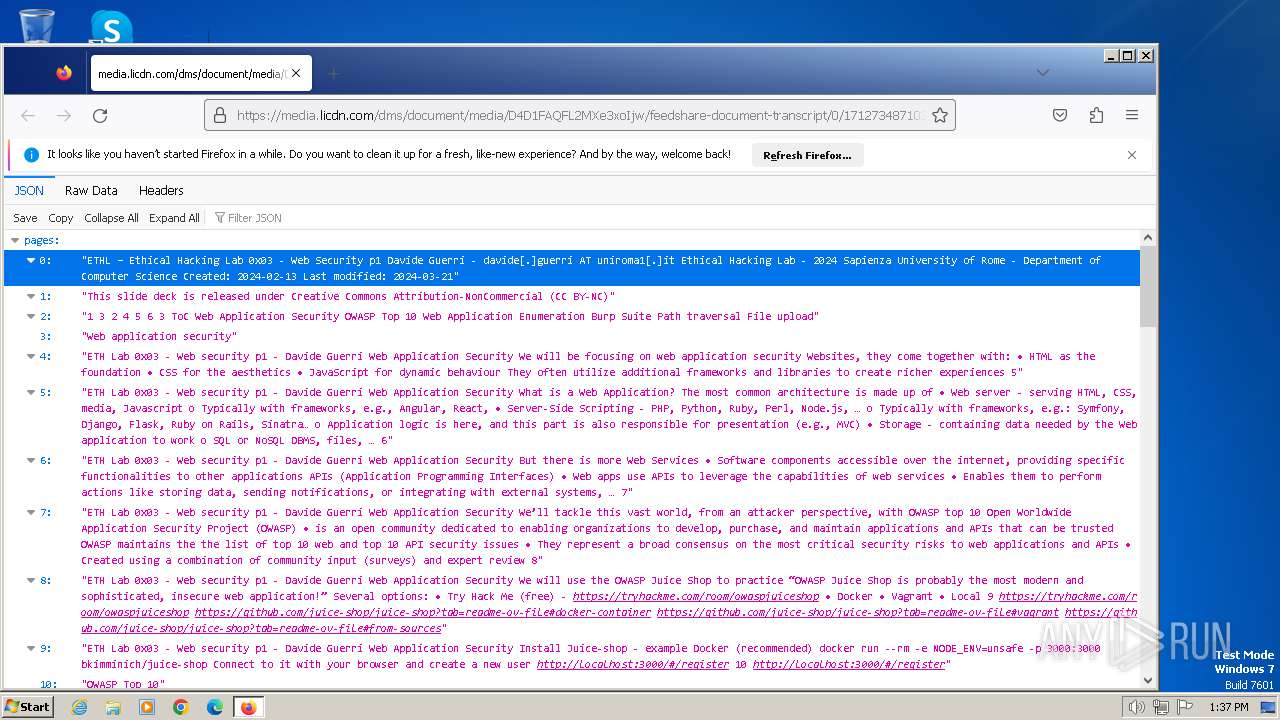
Task: Select the "OWASP Top 10" row 10 value
Action: click(x=123, y=685)
